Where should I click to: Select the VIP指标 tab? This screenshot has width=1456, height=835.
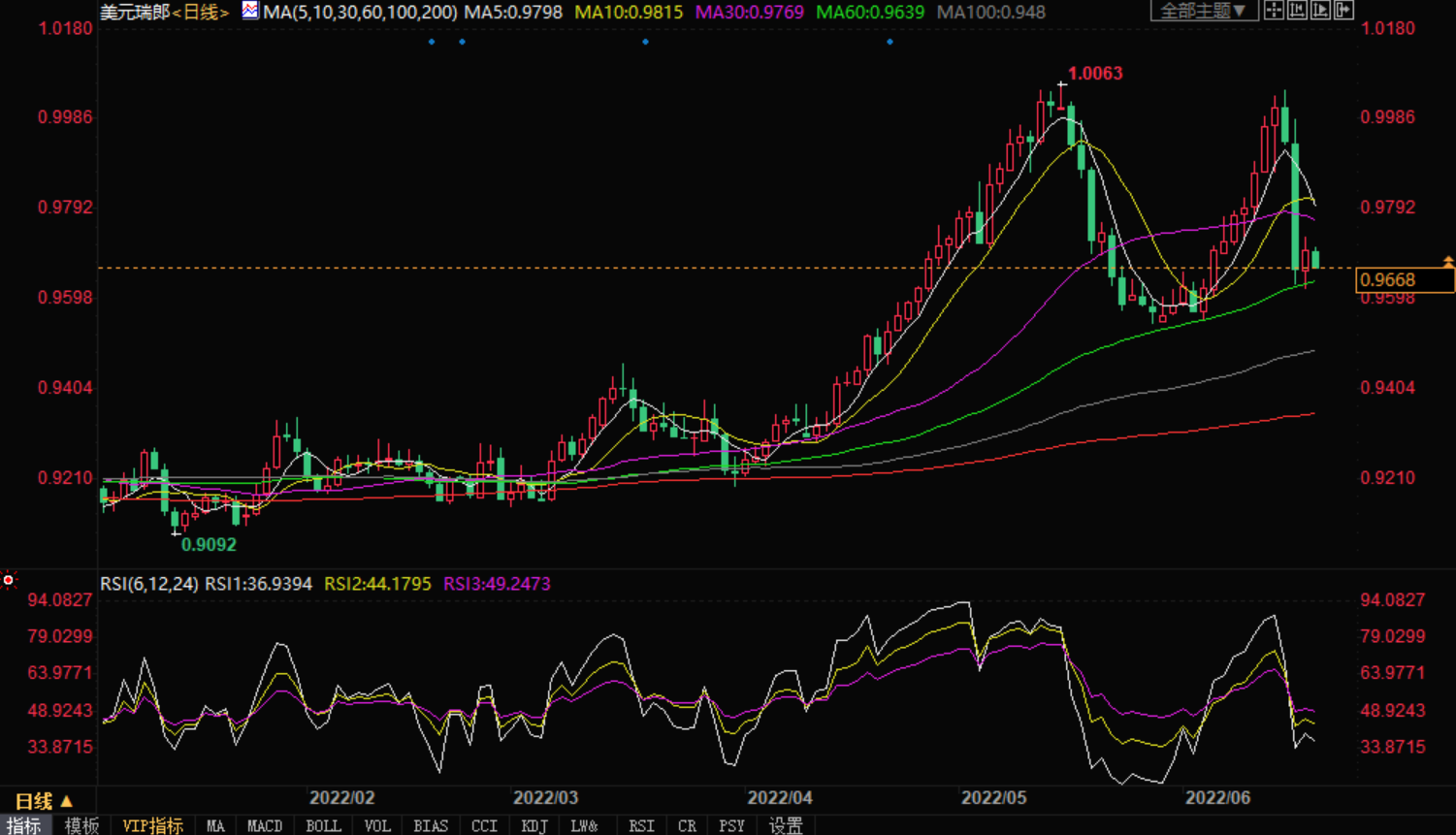coord(153,825)
